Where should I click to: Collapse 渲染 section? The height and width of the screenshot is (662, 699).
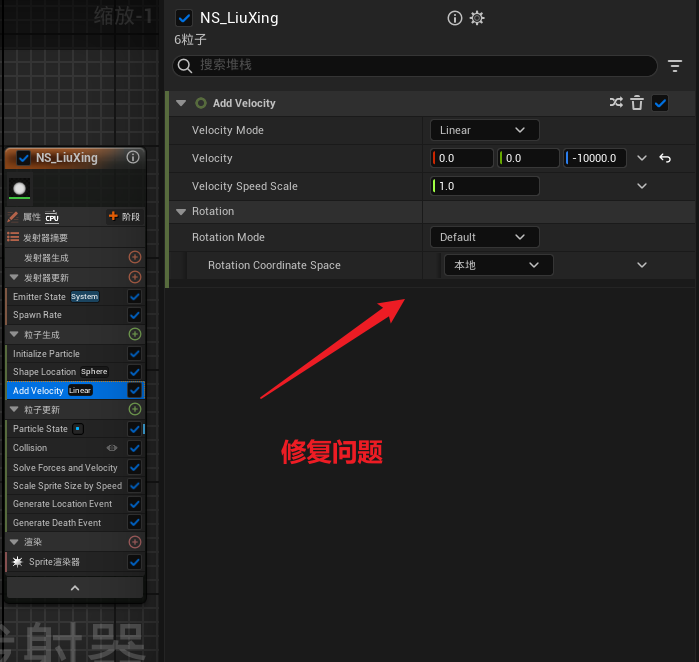[14, 542]
